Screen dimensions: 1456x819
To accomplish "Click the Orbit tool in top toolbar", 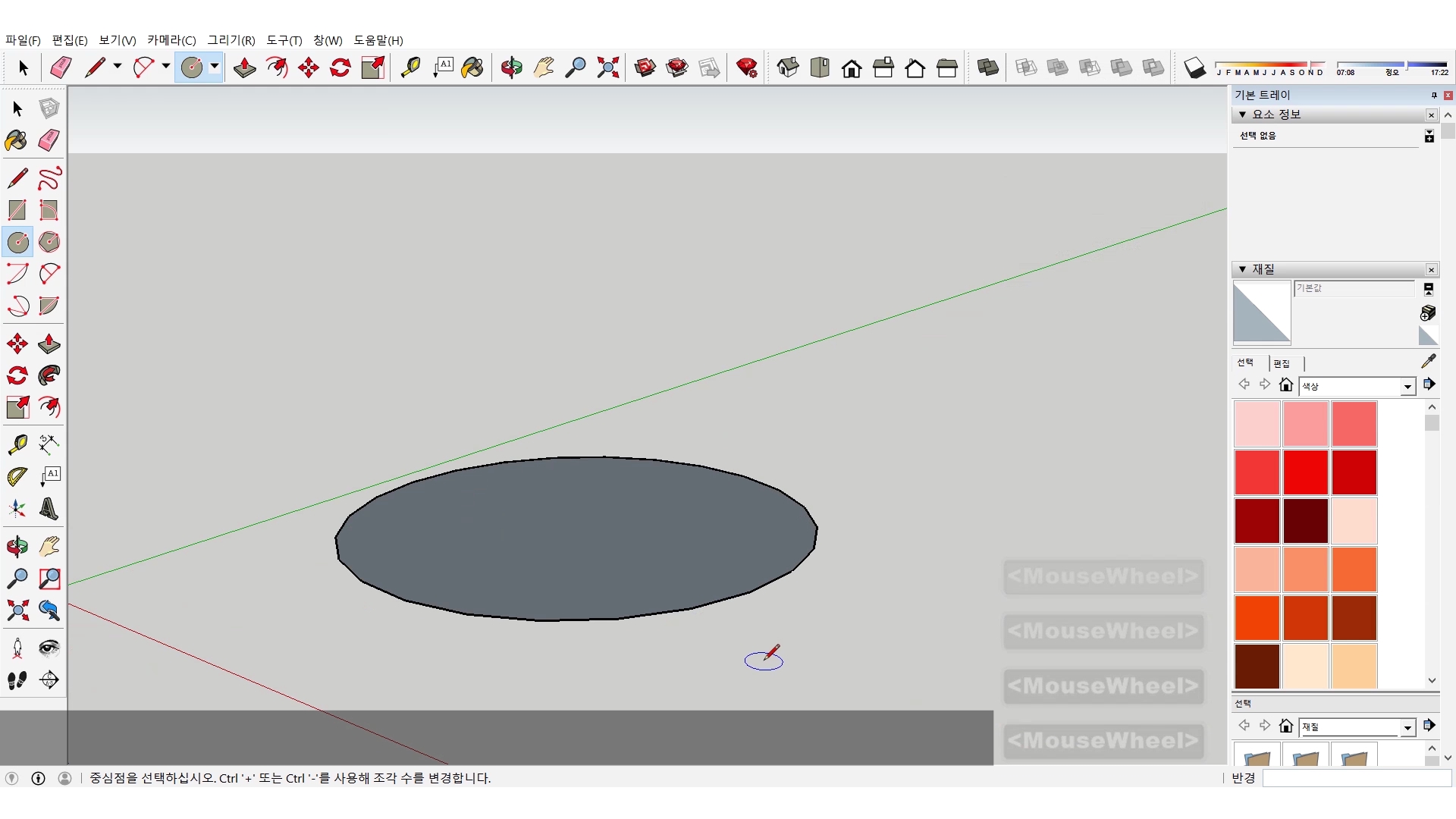I will pyautogui.click(x=511, y=67).
